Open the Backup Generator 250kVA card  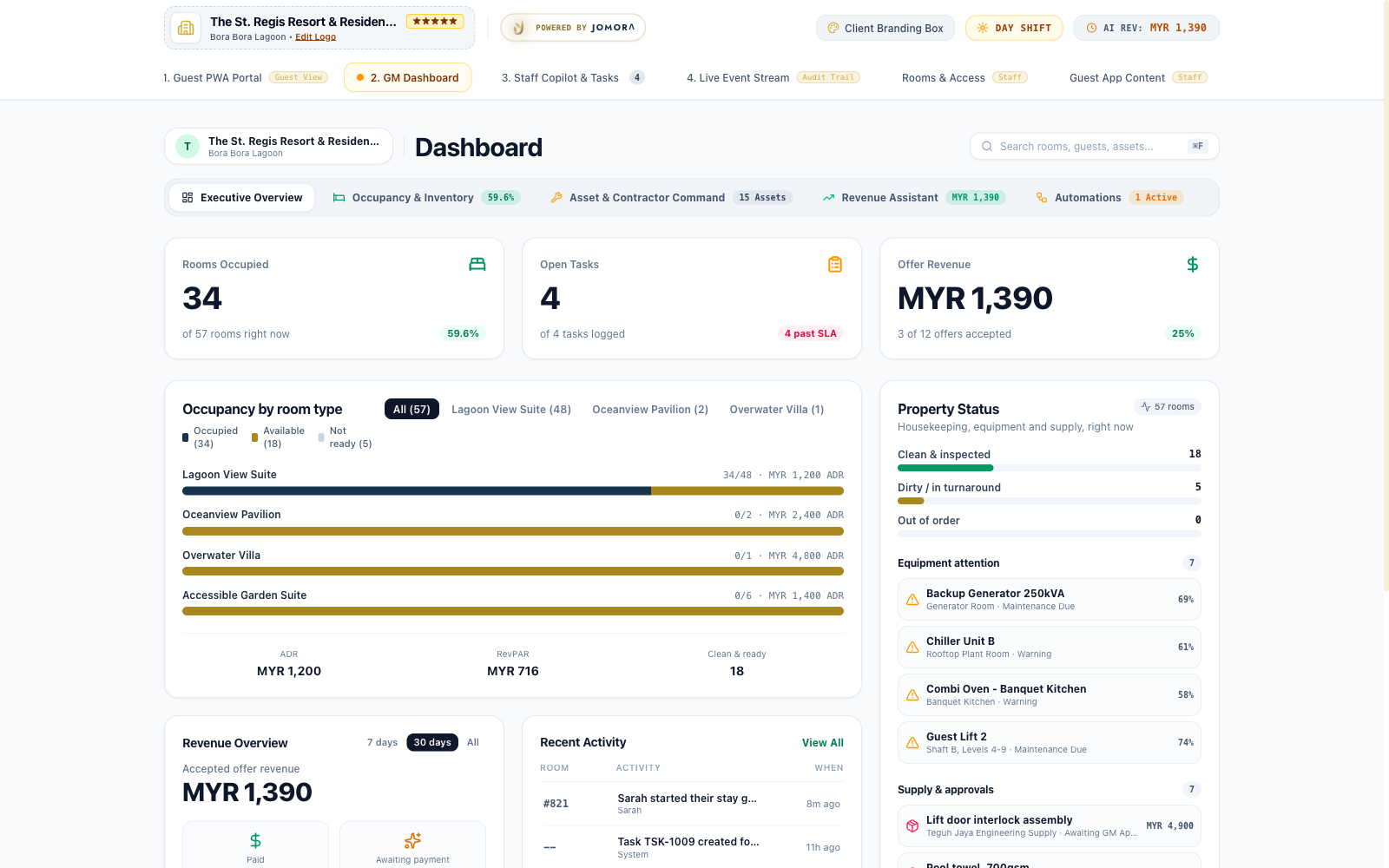pos(1050,600)
